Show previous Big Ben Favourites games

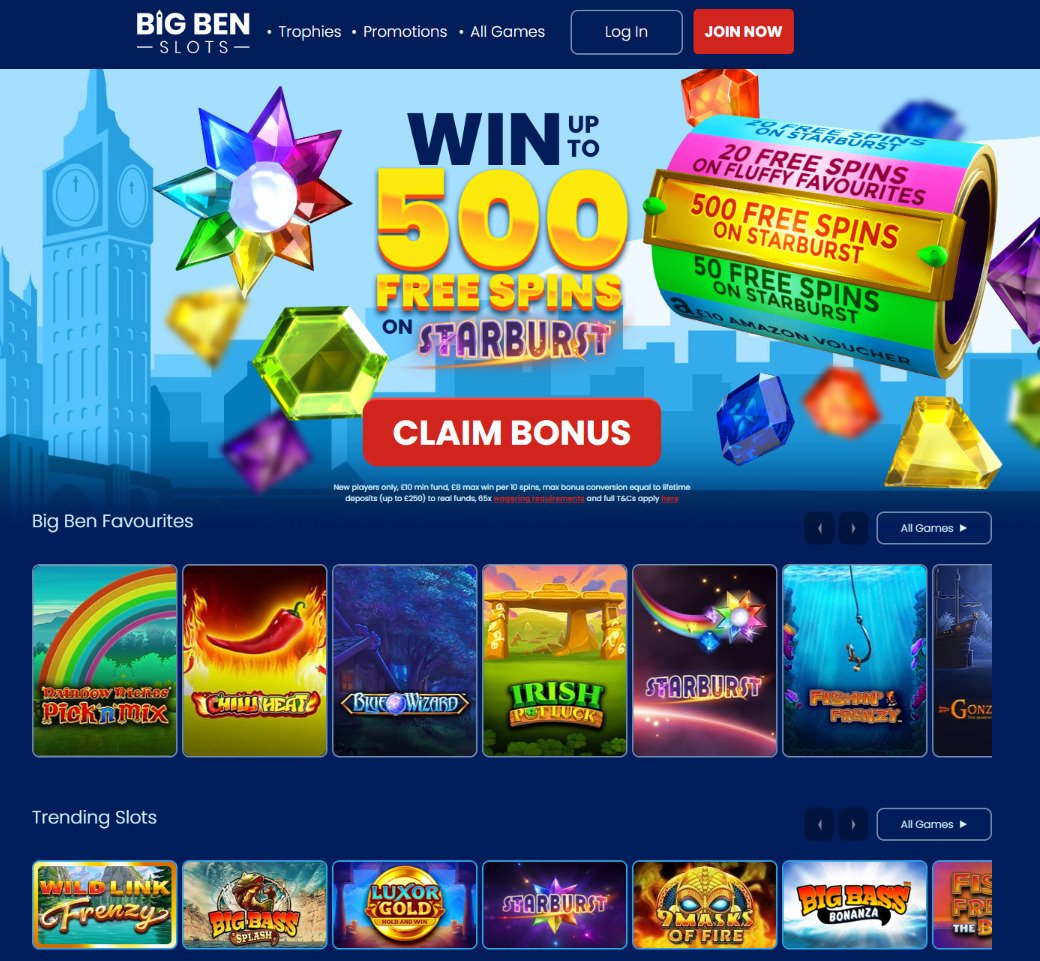(820, 528)
